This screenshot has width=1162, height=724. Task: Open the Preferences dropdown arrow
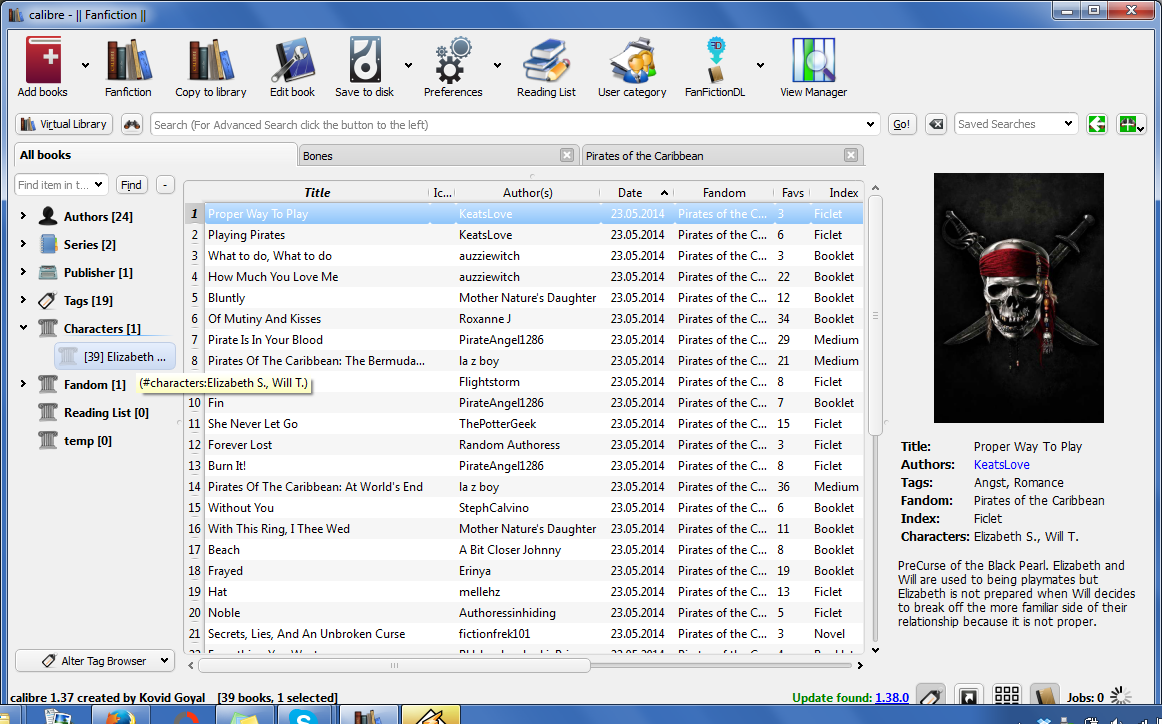point(497,65)
